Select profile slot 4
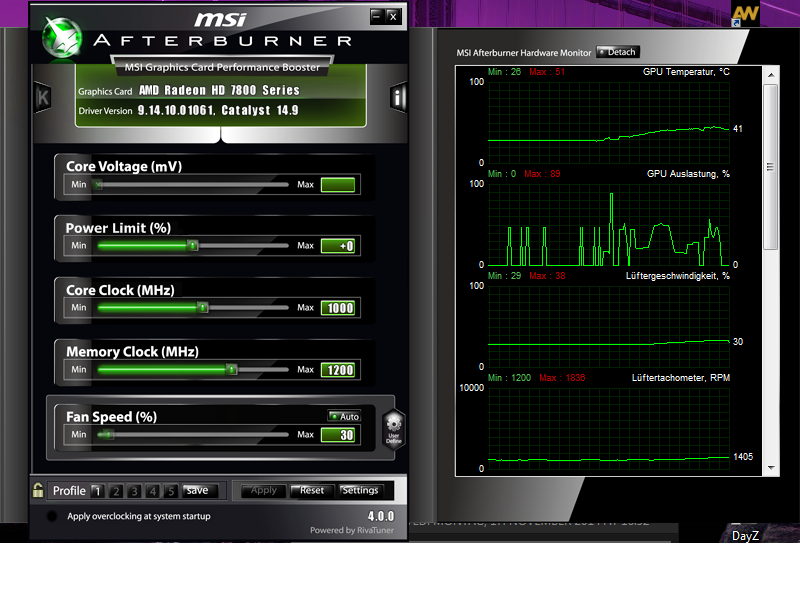Screen dimensions: 800x600 click(153, 491)
